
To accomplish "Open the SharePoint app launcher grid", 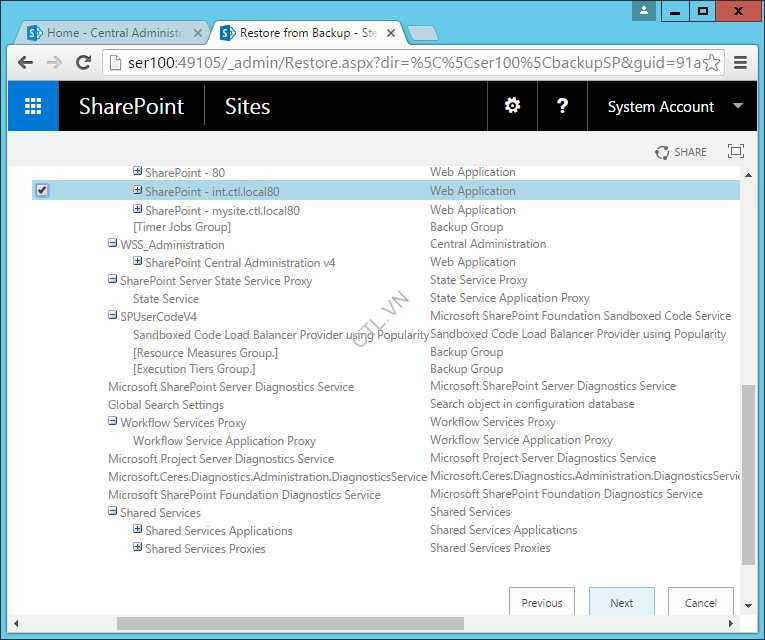I will pyautogui.click(x=33, y=106).
